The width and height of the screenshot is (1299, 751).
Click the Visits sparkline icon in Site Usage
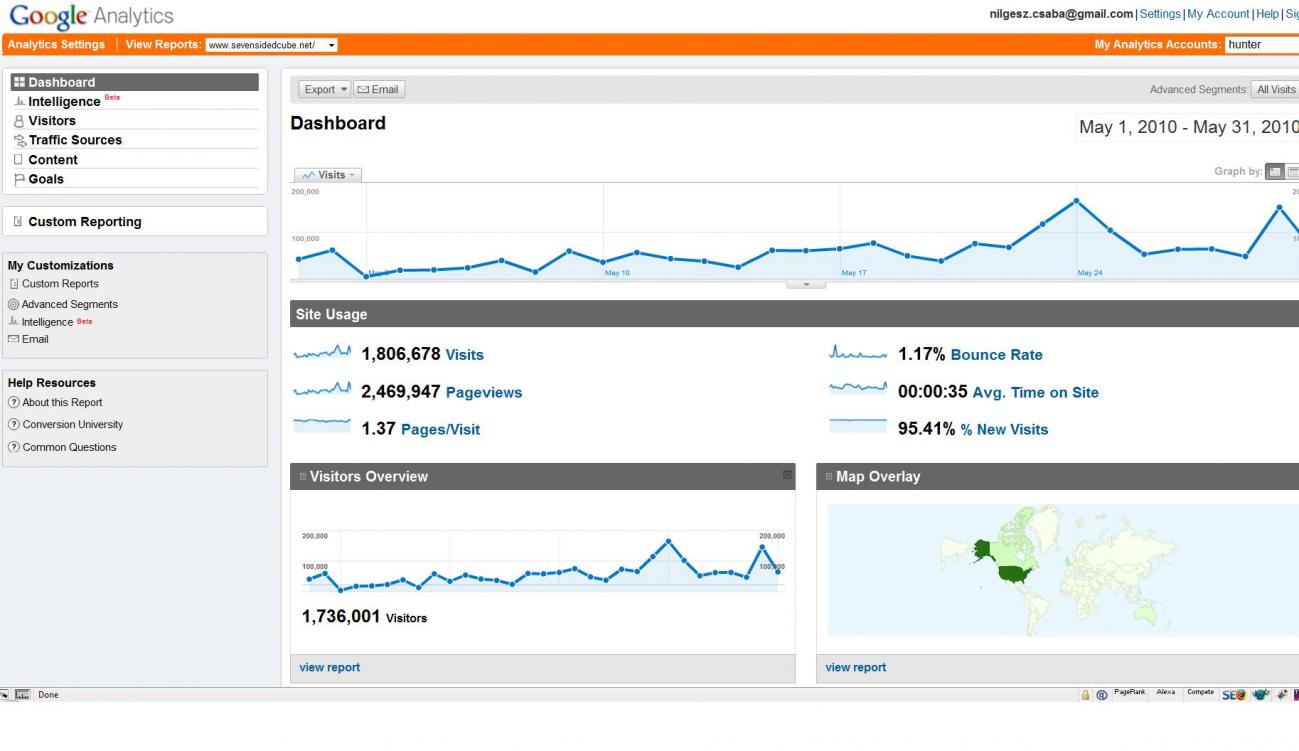click(323, 353)
